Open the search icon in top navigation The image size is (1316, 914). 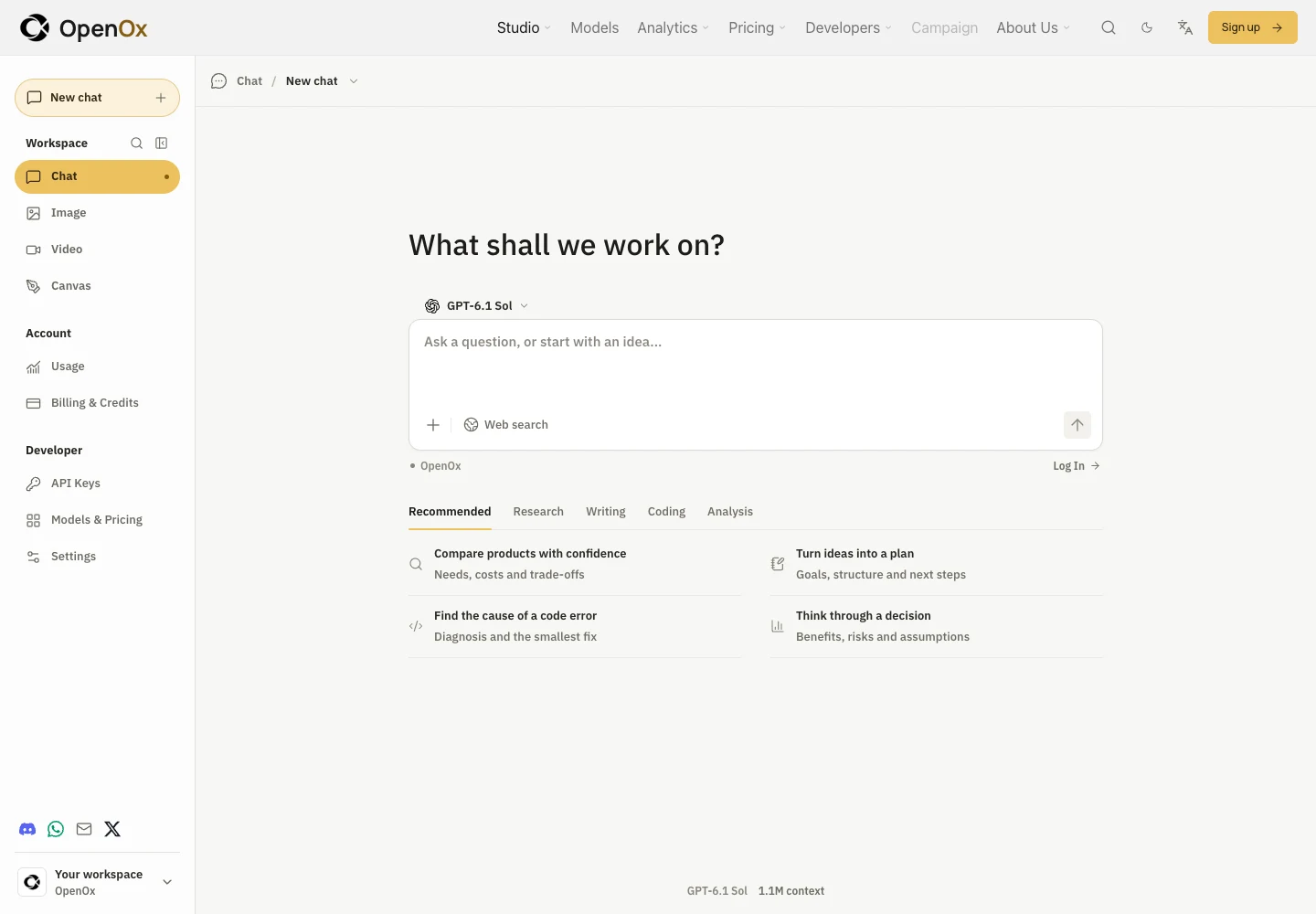coord(1109,27)
